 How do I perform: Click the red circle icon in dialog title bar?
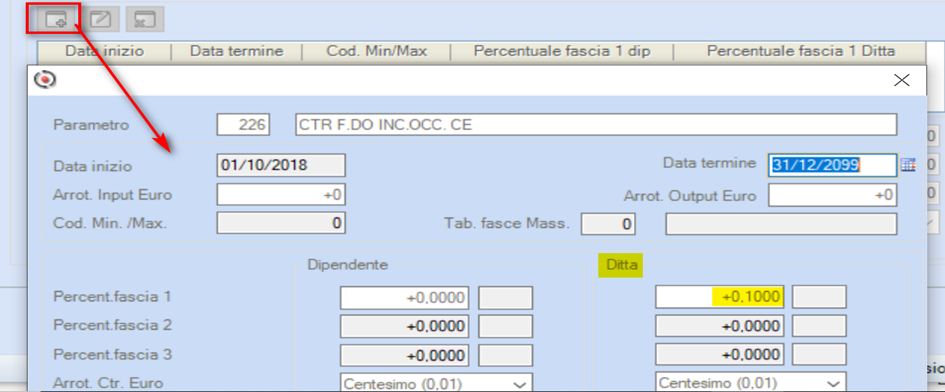coord(45,79)
